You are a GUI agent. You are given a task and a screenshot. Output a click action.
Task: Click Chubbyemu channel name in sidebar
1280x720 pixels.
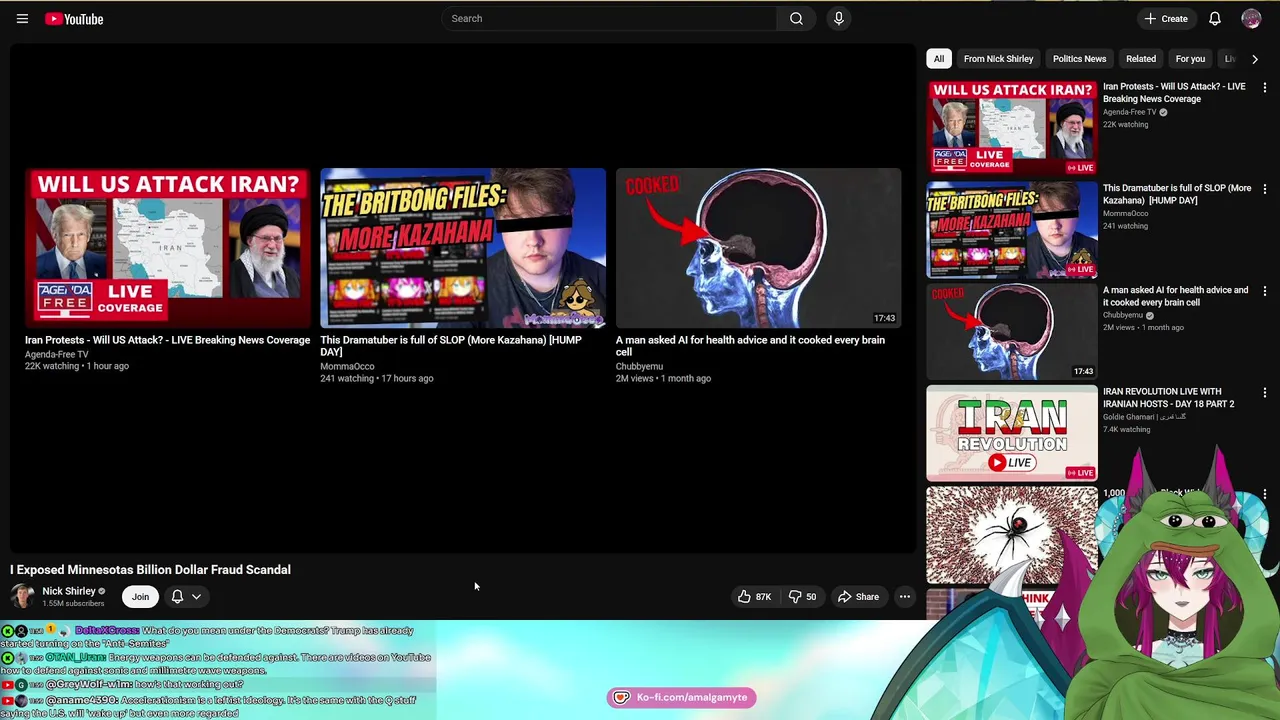[1122, 315]
